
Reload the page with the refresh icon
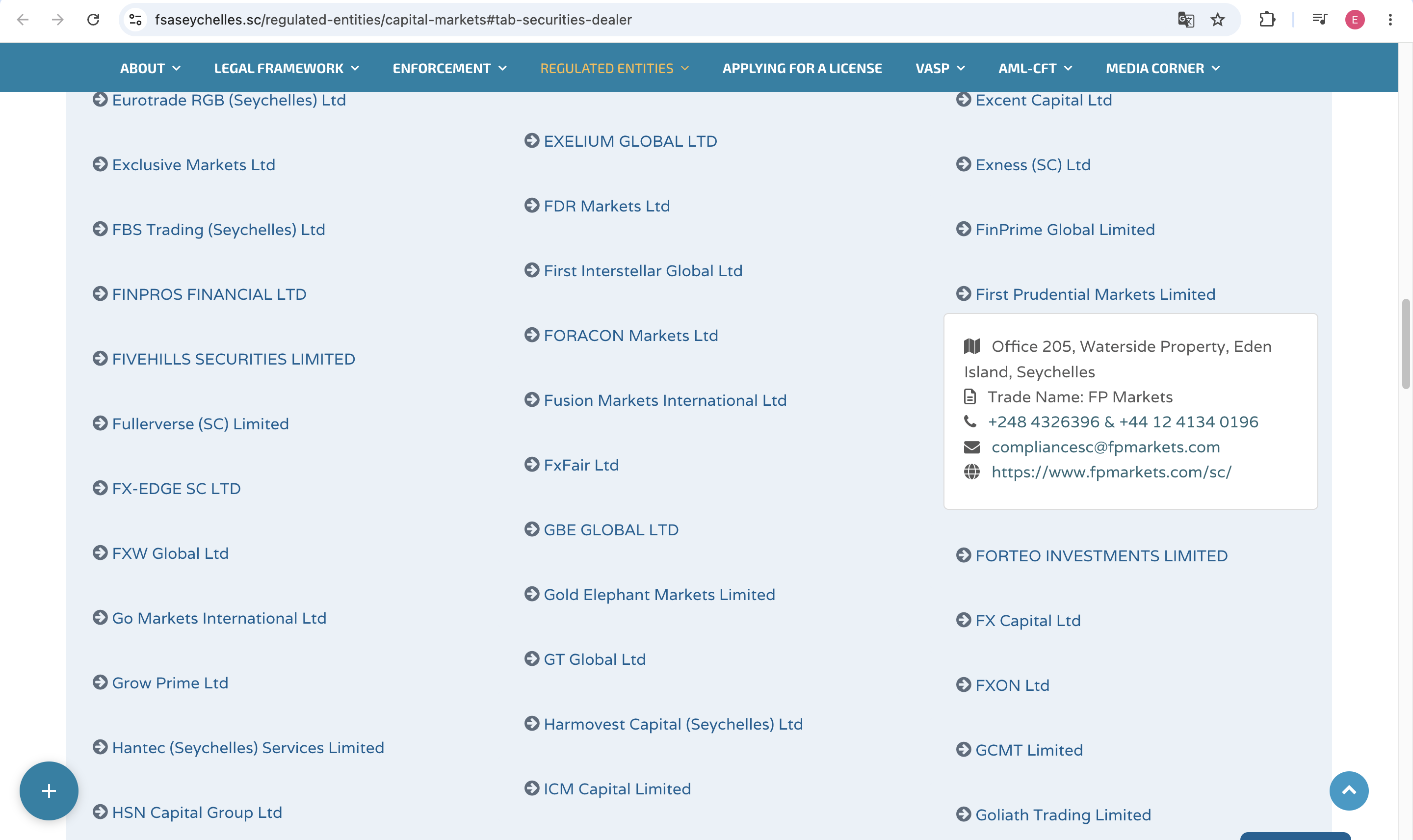click(93, 20)
